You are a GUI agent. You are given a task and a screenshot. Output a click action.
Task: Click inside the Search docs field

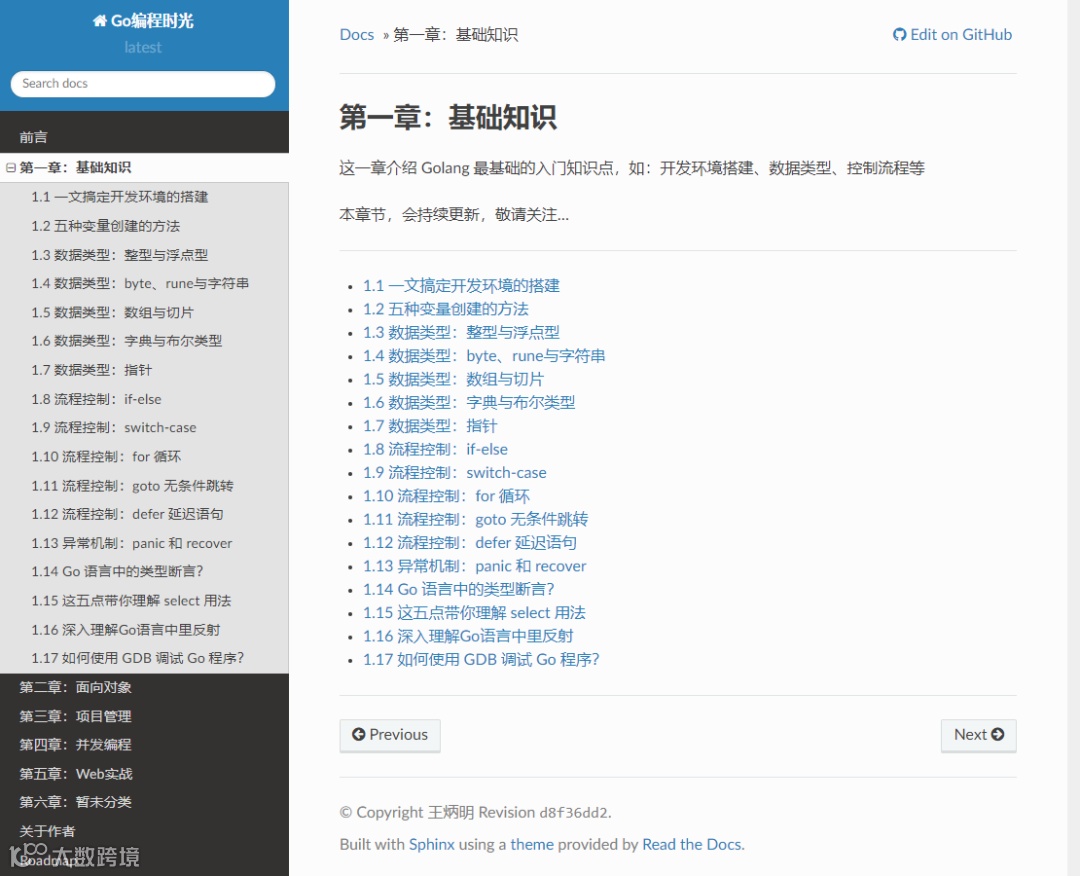coord(142,83)
